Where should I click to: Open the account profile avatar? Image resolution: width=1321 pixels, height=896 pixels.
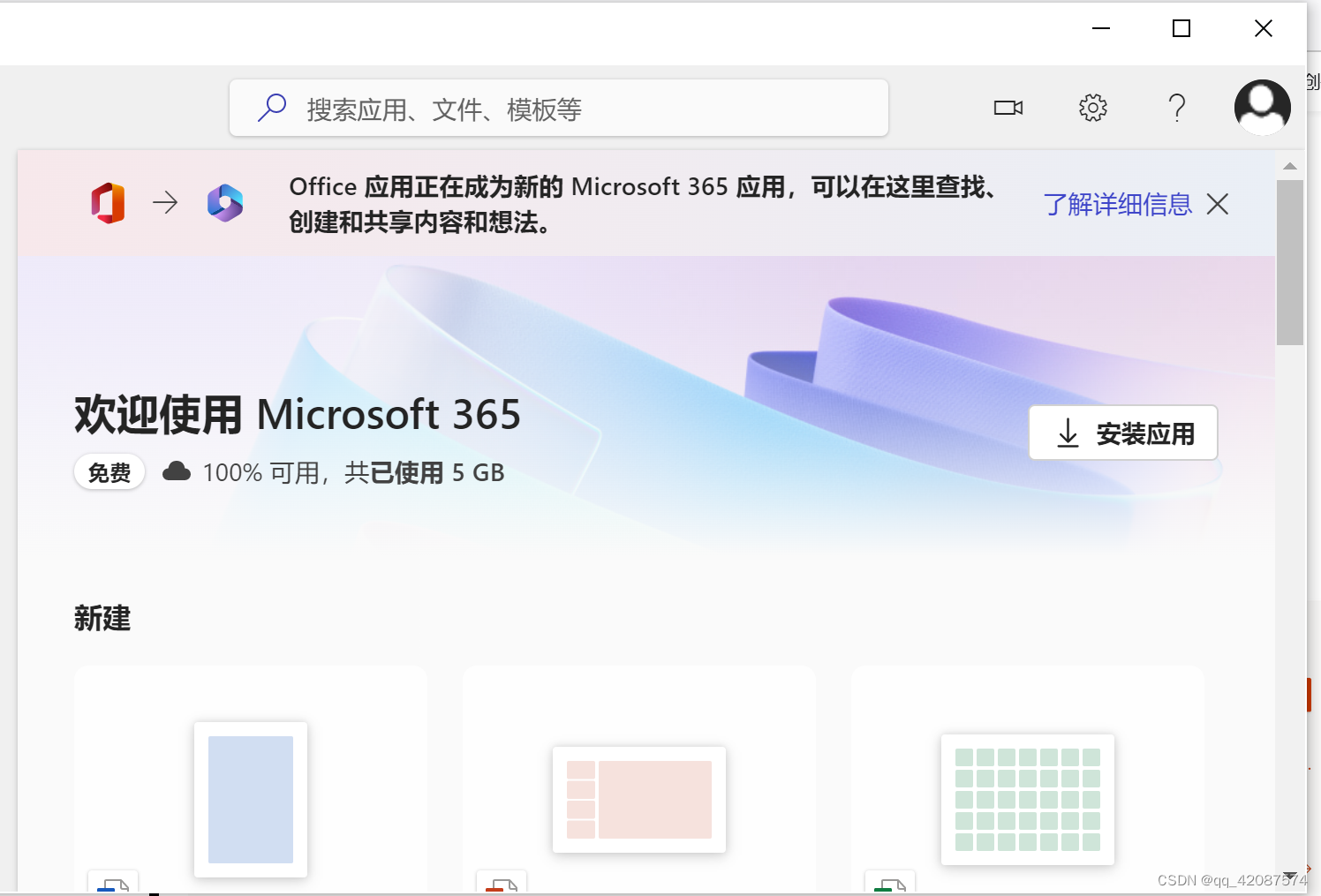[x=1263, y=108]
